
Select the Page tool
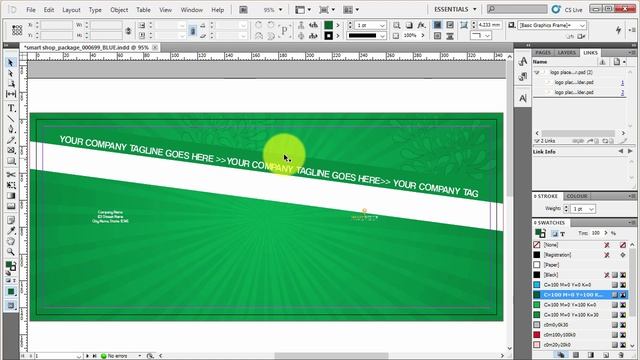[x=11, y=84]
